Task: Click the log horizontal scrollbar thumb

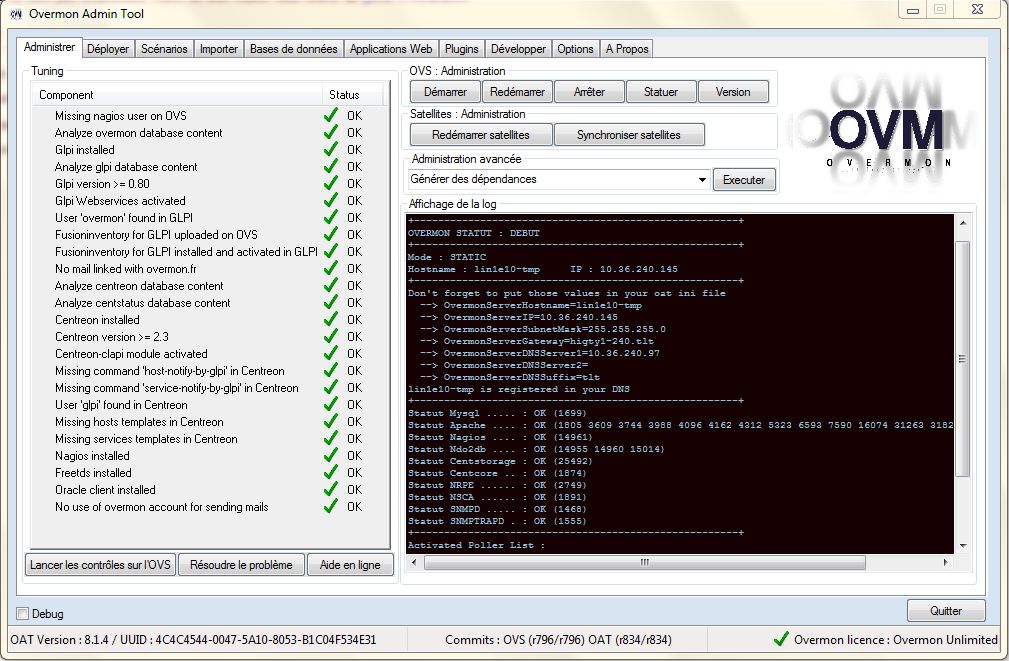Action: pos(645,563)
